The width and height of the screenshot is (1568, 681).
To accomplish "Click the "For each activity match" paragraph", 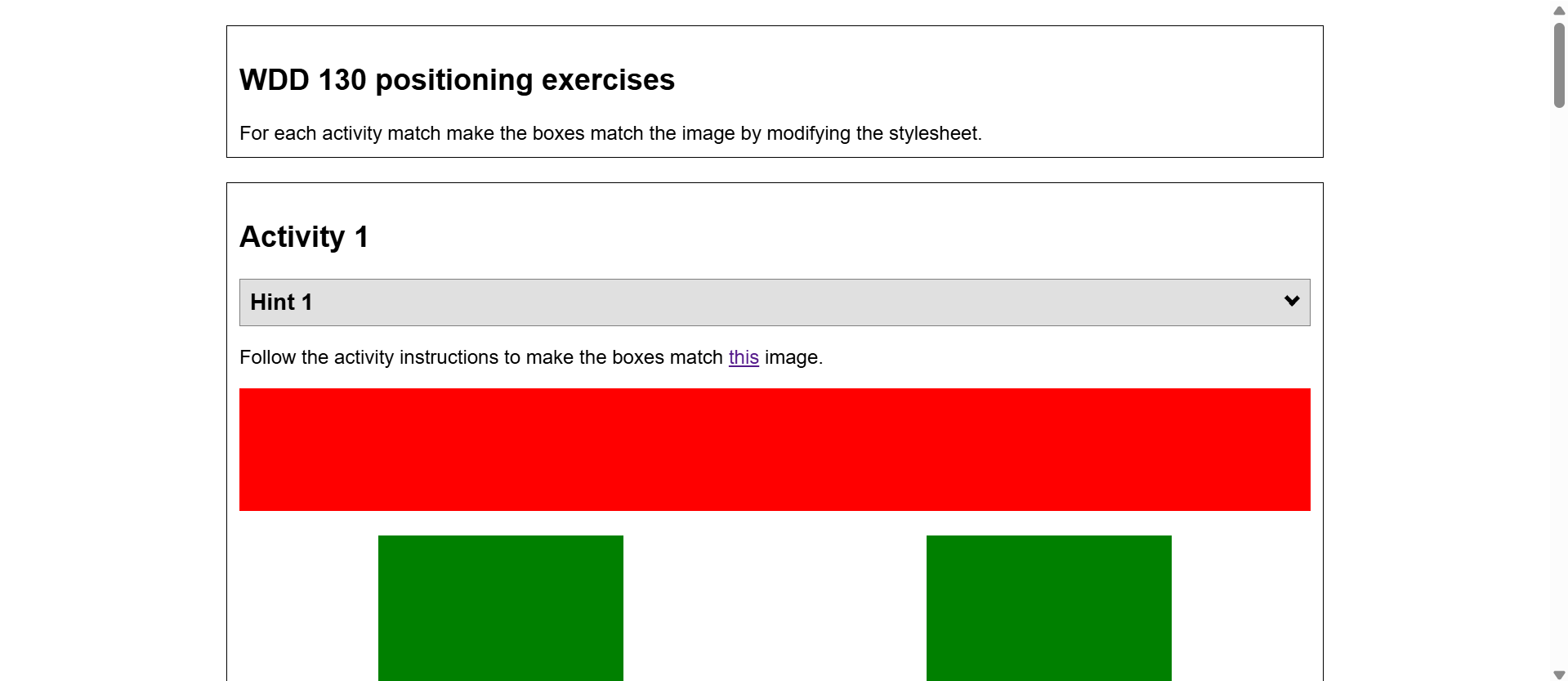I will point(610,133).
